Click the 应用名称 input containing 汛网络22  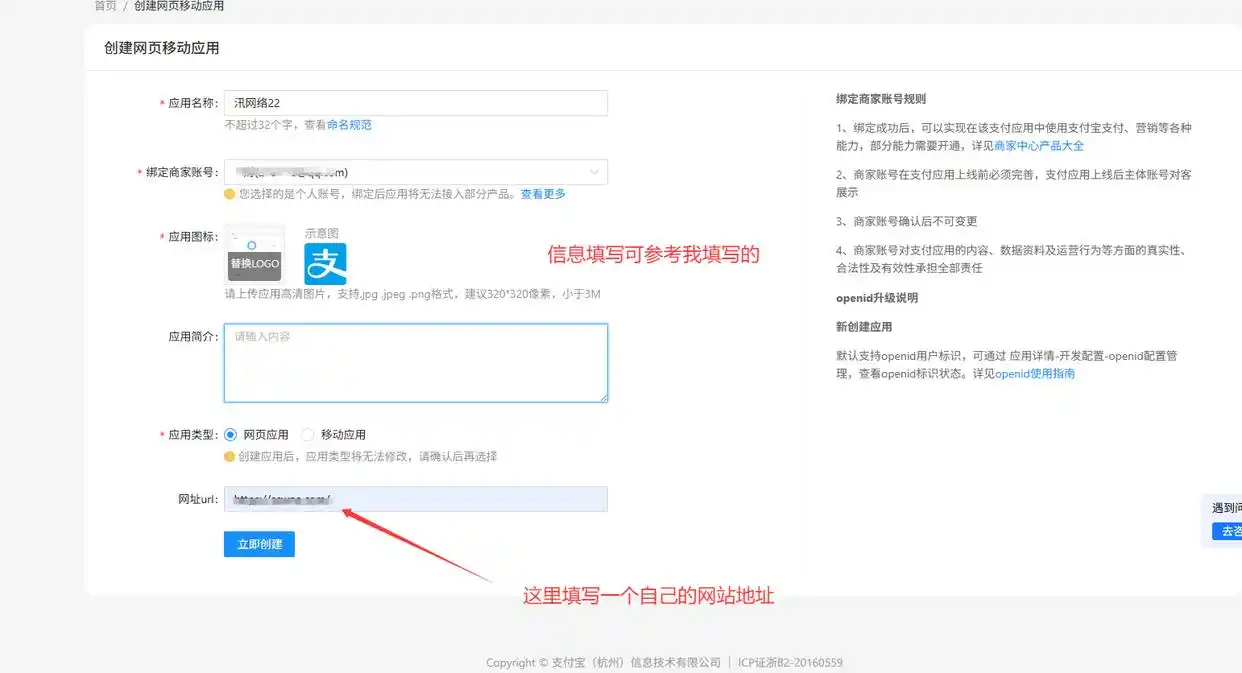415,103
